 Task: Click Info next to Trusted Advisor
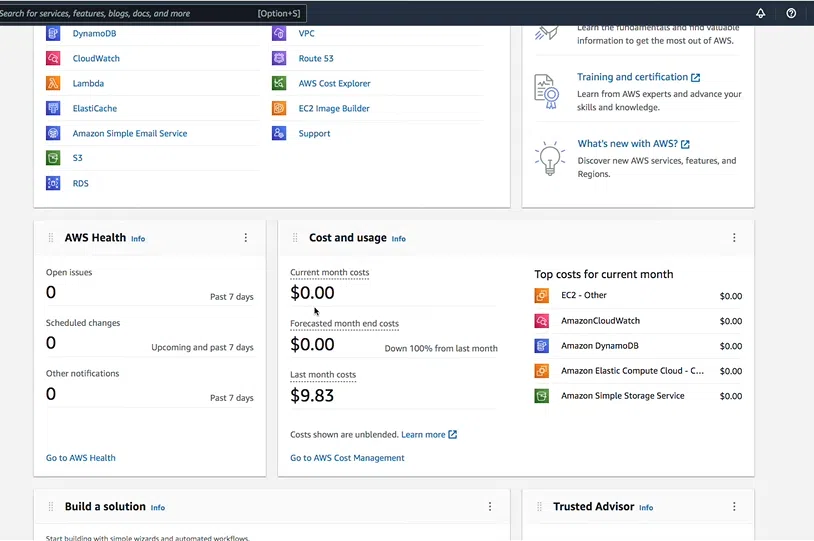(x=646, y=508)
